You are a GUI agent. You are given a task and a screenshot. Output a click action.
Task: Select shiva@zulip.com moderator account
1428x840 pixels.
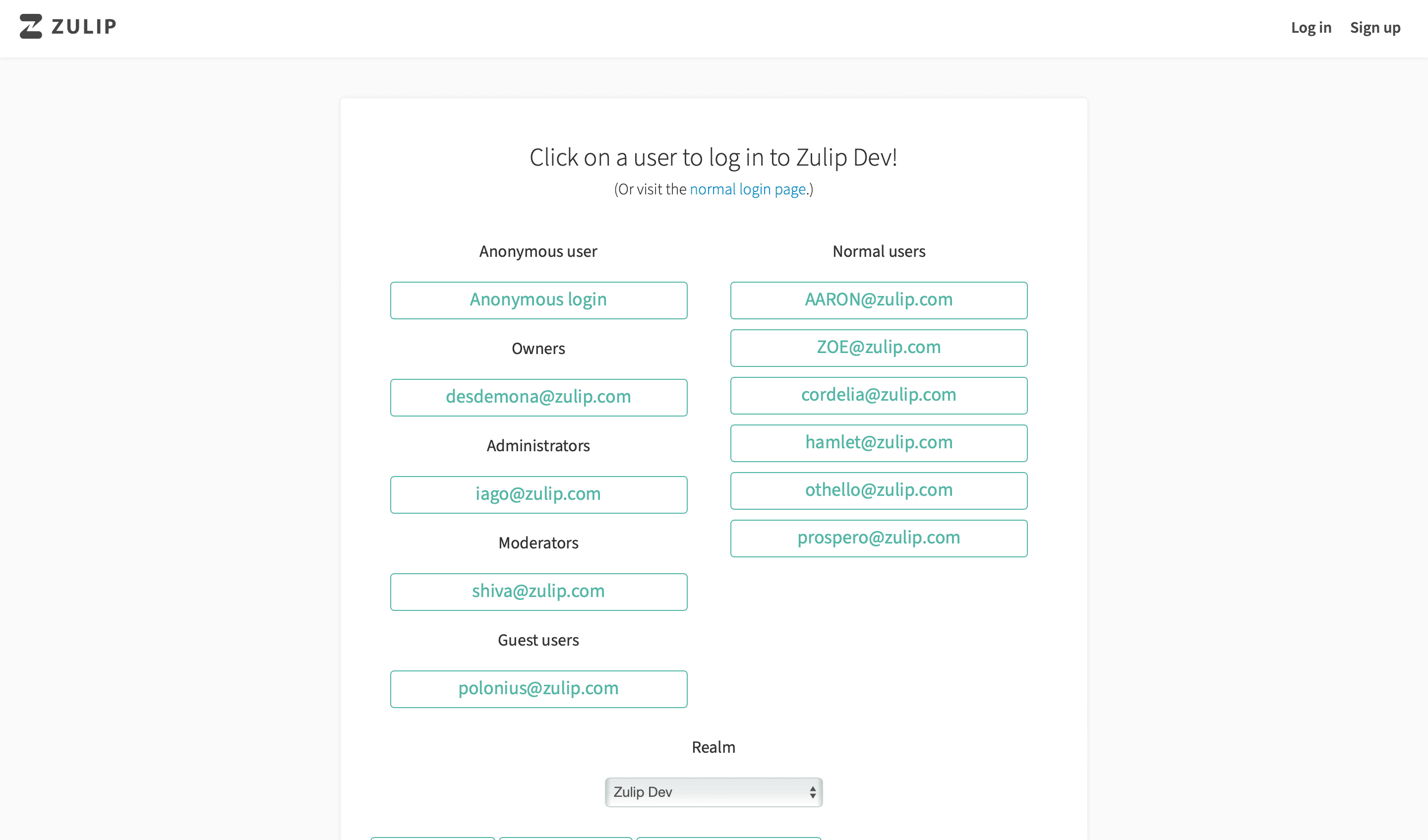pos(538,591)
